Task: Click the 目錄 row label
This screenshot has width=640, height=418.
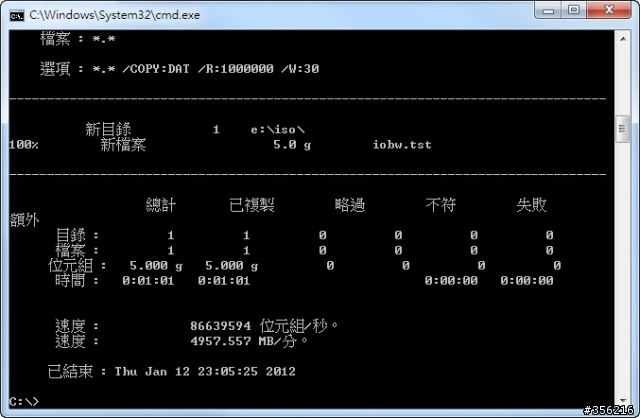Action: coord(71,235)
